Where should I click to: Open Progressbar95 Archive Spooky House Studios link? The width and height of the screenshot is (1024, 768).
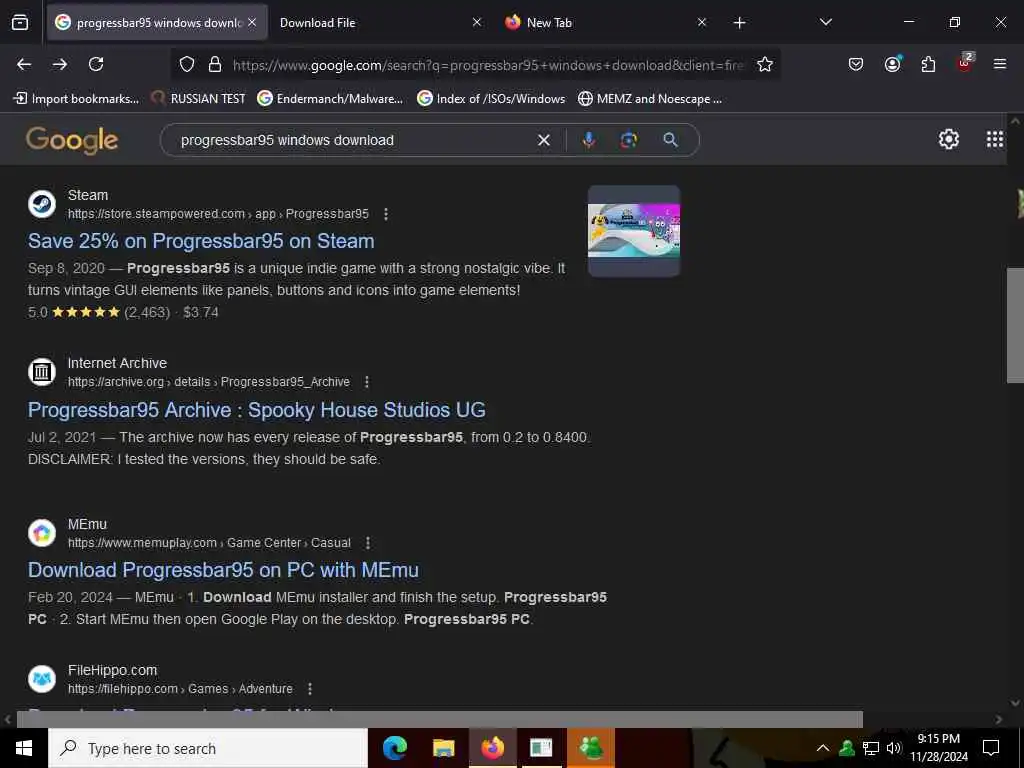(x=257, y=409)
